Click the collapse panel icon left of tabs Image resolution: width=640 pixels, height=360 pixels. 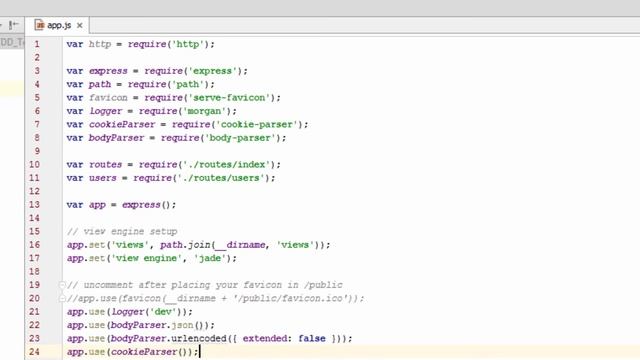[x=13, y=25]
